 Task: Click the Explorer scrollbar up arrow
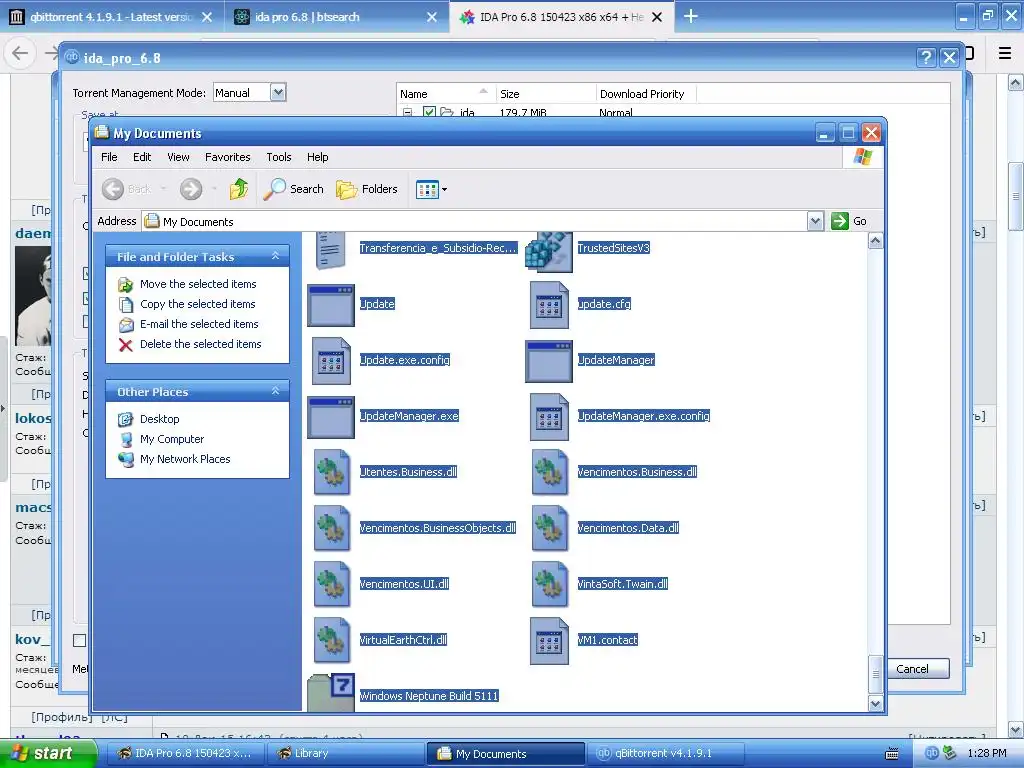coord(875,241)
